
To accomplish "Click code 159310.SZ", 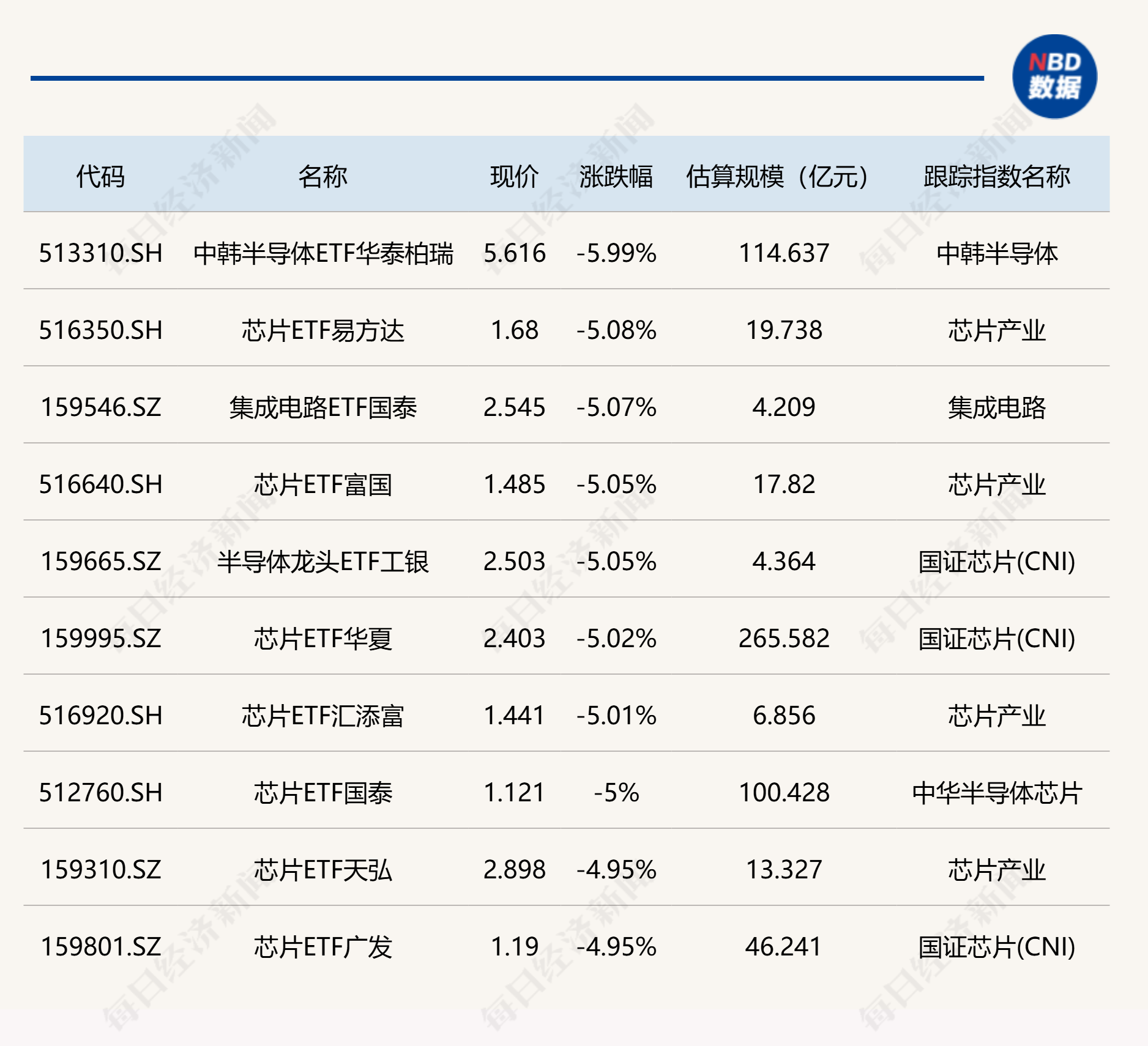I will coord(101,870).
